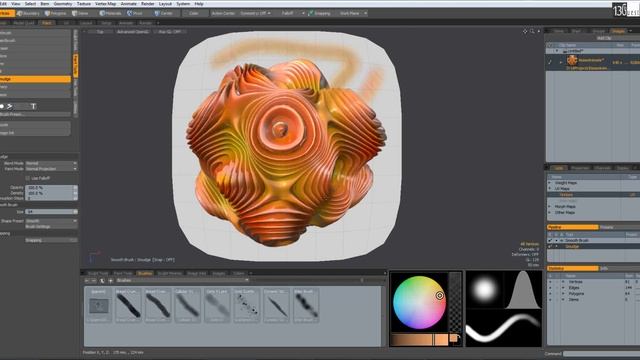640x360 pixels.
Task: Click the Advanced OpenGL viewport button
Action: (x=133, y=31)
